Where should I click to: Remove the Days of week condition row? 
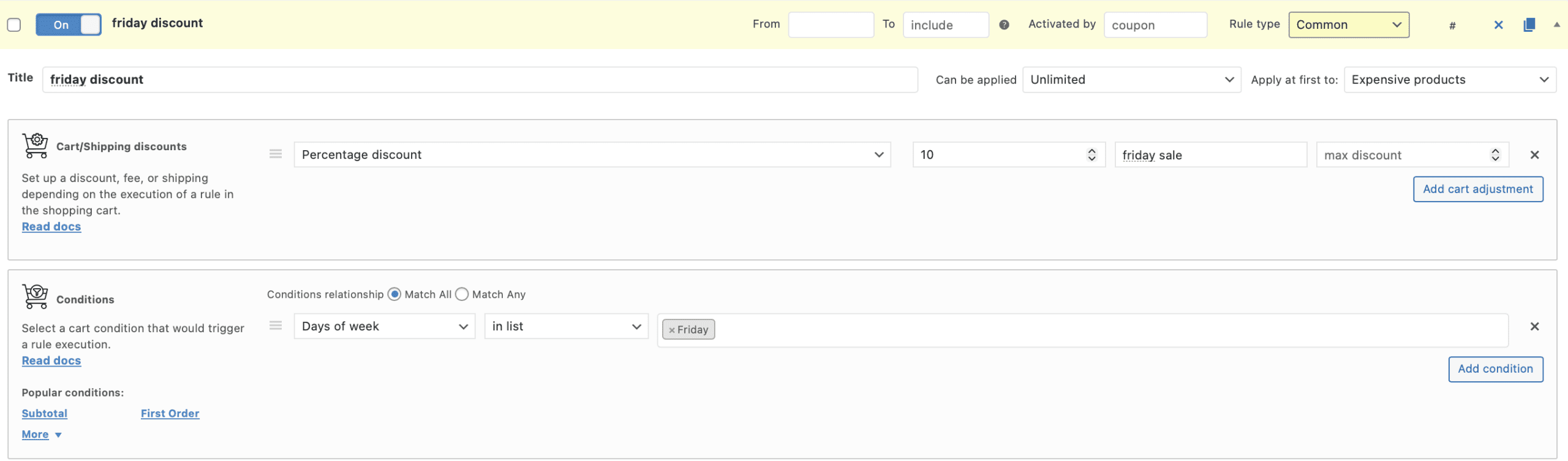tap(1534, 327)
